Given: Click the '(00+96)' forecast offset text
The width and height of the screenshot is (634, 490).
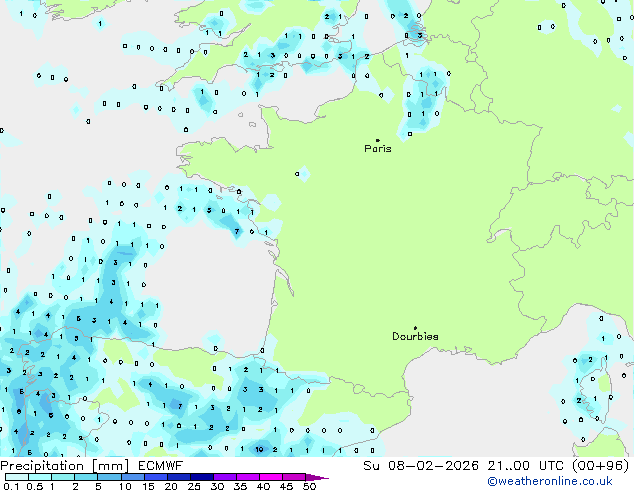Looking at the screenshot, I should click(601, 466).
